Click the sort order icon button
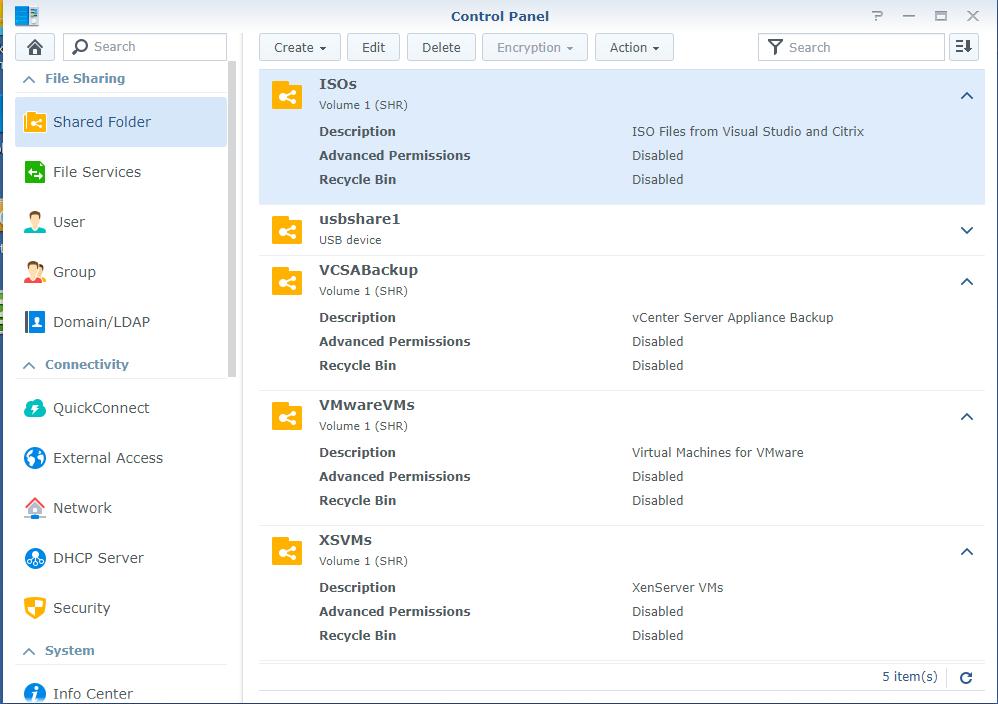This screenshot has height=704, width=998. (x=964, y=47)
